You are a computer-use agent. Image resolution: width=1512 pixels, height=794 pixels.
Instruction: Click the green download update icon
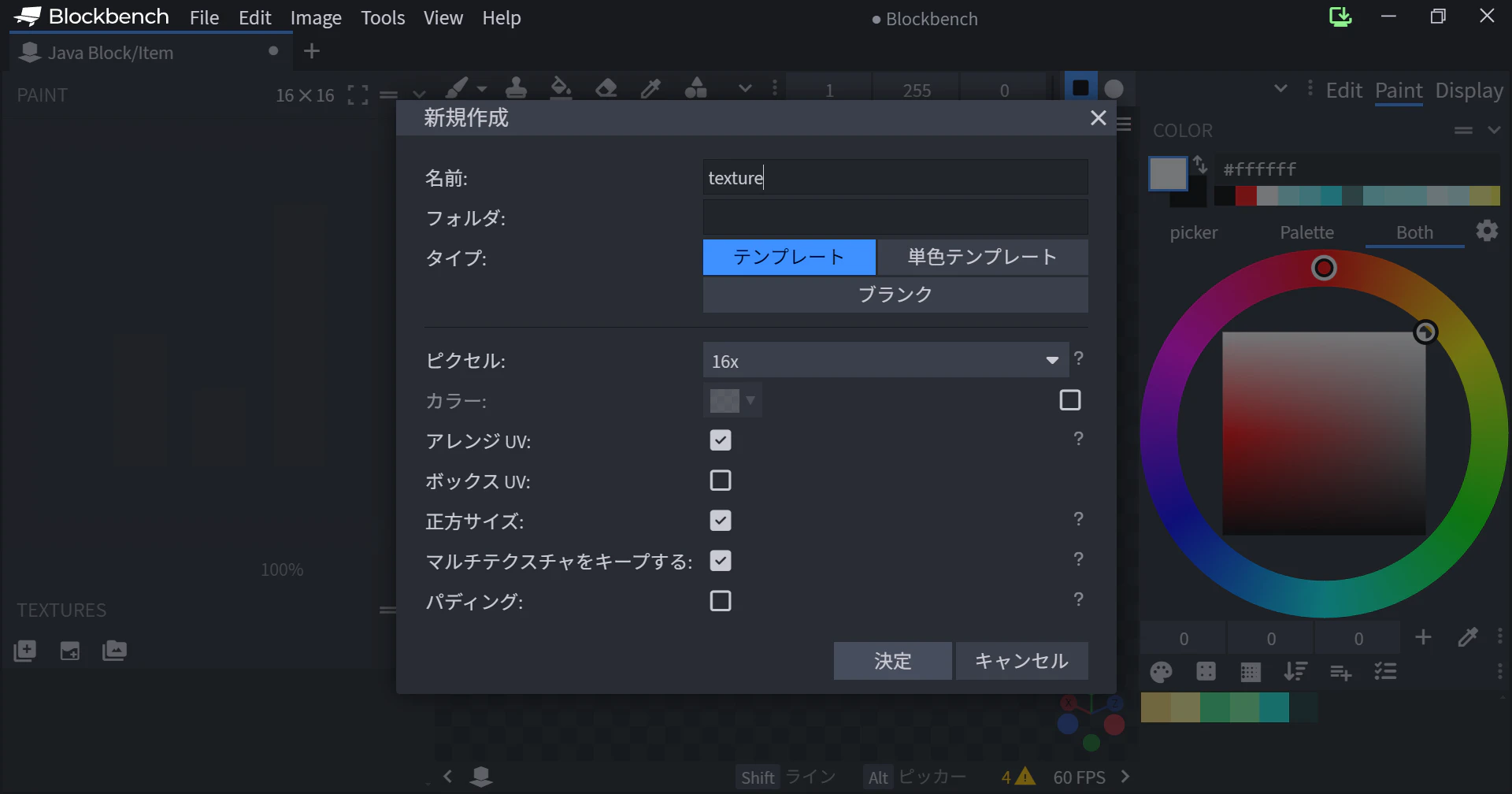(x=1340, y=17)
